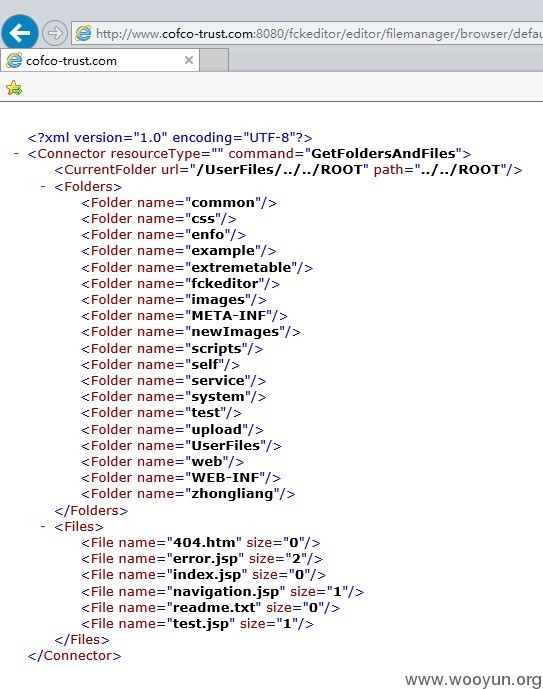Click the cofco-trust.com tab favicon

click(14, 60)
